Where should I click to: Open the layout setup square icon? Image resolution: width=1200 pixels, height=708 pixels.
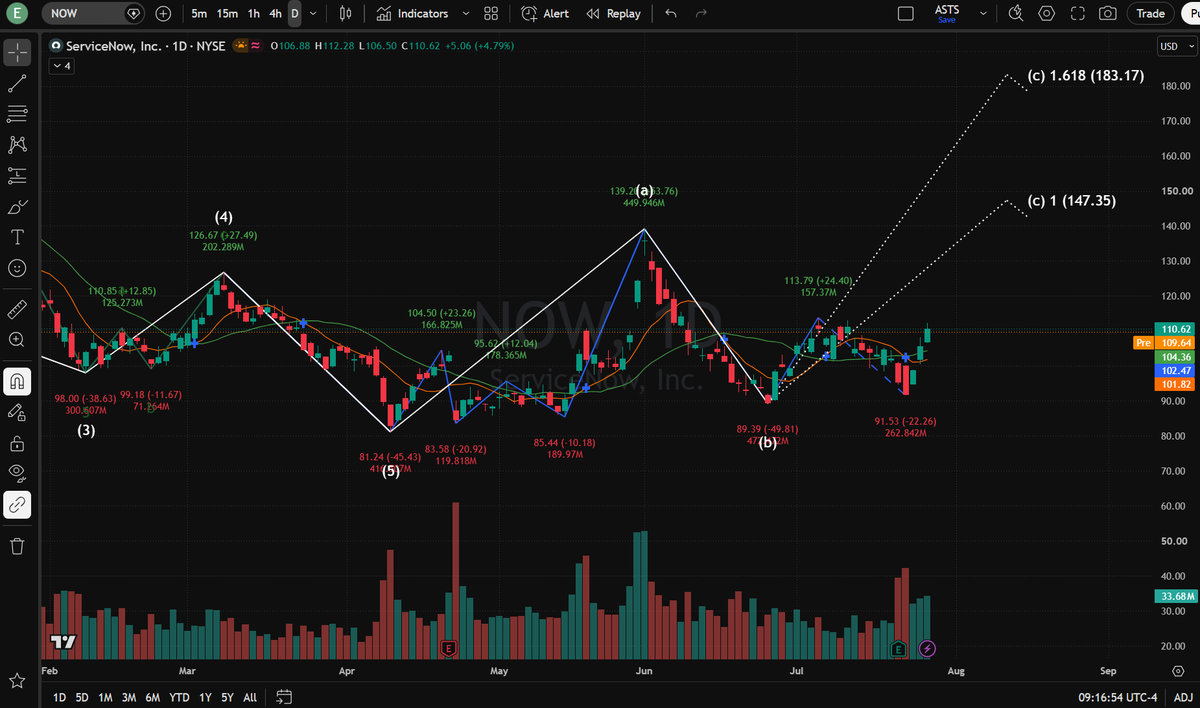pos(906,14)
